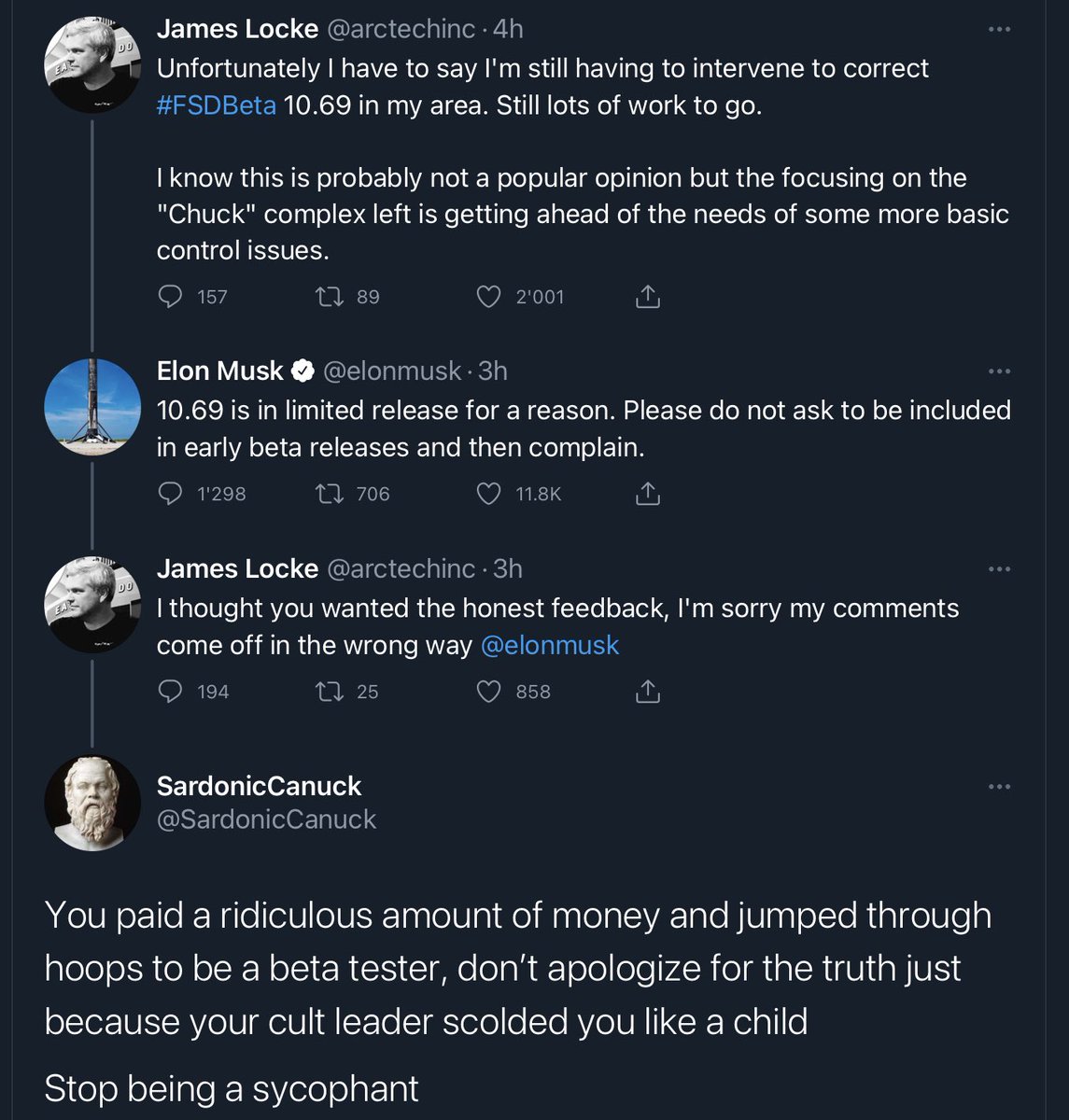Share James Locke's honest feedback tweet
Image resolution: width=1069 pixels, height=1120 pixels.
pos(648,692)
